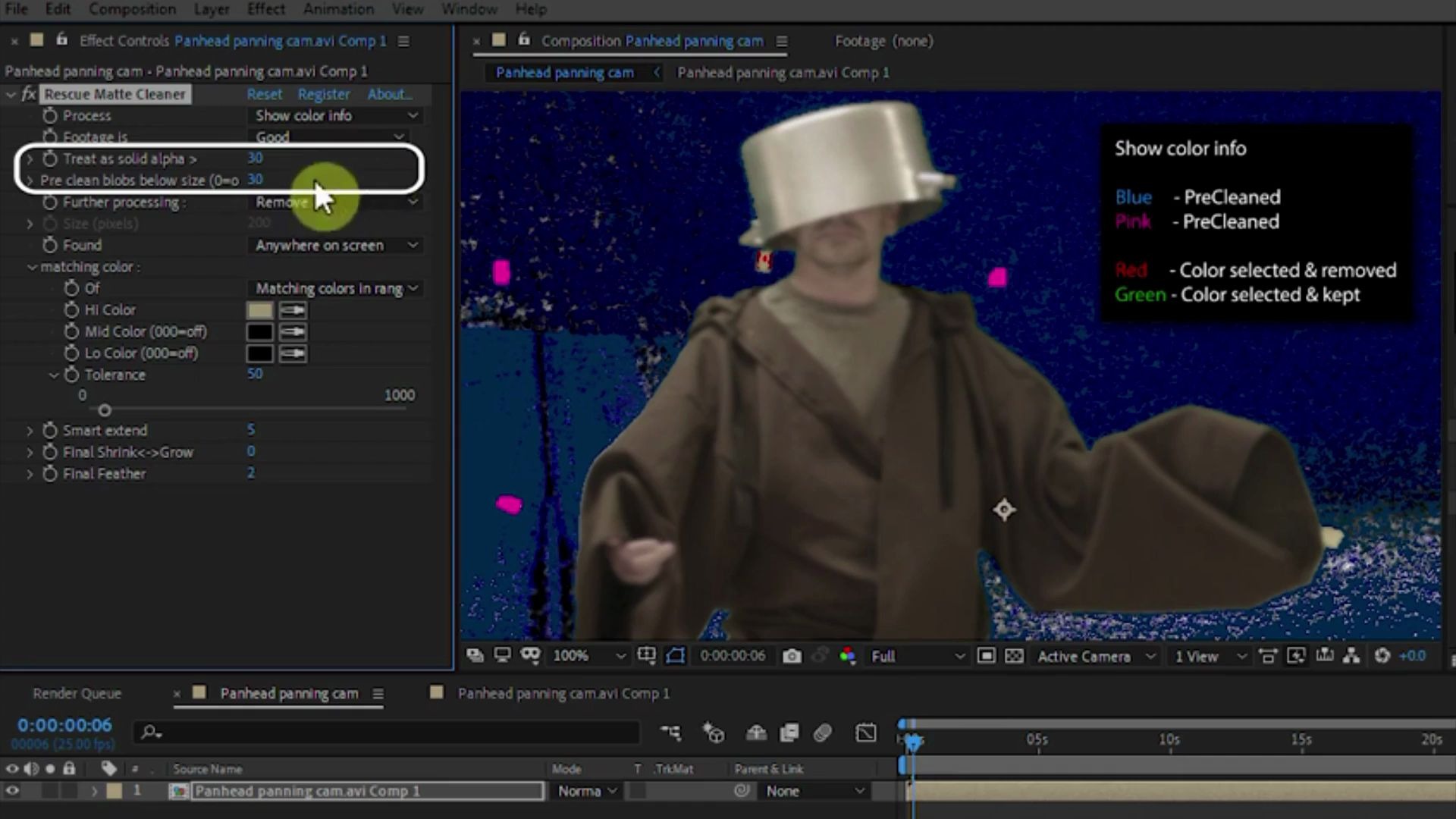Open the Process dropdown menu

click(334, 114)
